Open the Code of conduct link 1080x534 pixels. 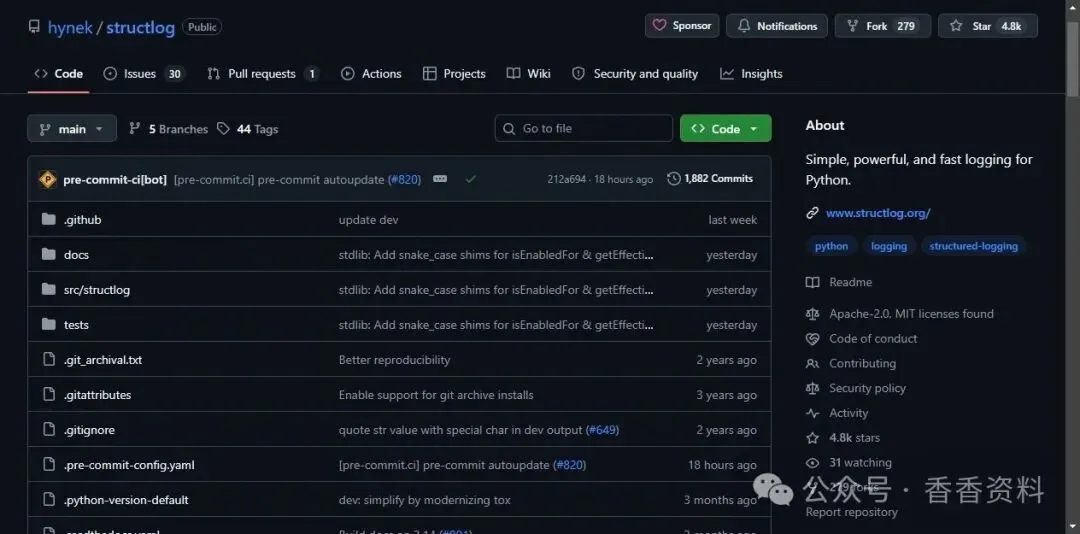click(x=862, y=339)
